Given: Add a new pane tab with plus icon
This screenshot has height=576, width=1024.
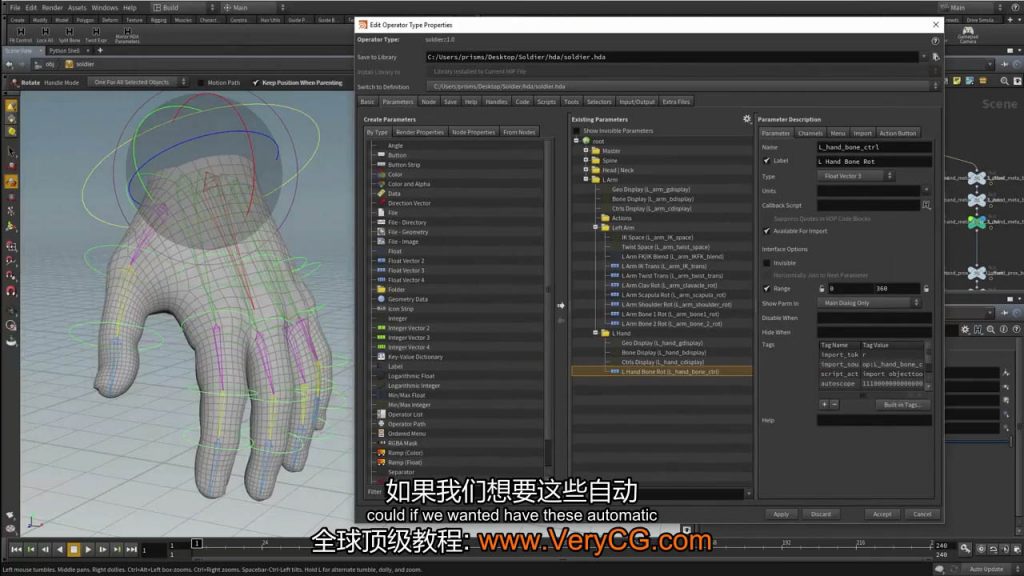Looking at the screenshot, I should pyautogui.click(x=100, y=50).
